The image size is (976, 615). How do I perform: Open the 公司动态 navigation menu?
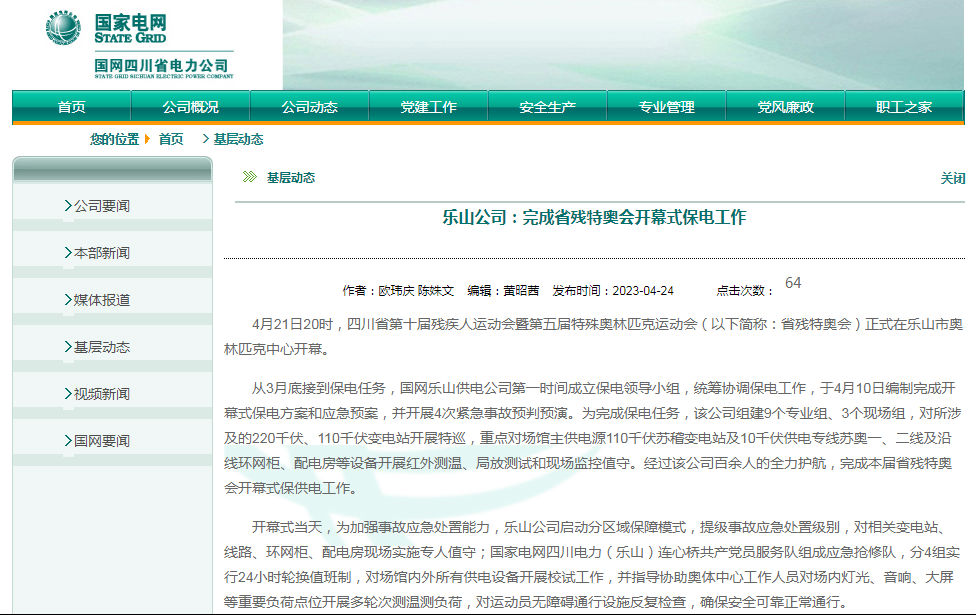(309, 106)
